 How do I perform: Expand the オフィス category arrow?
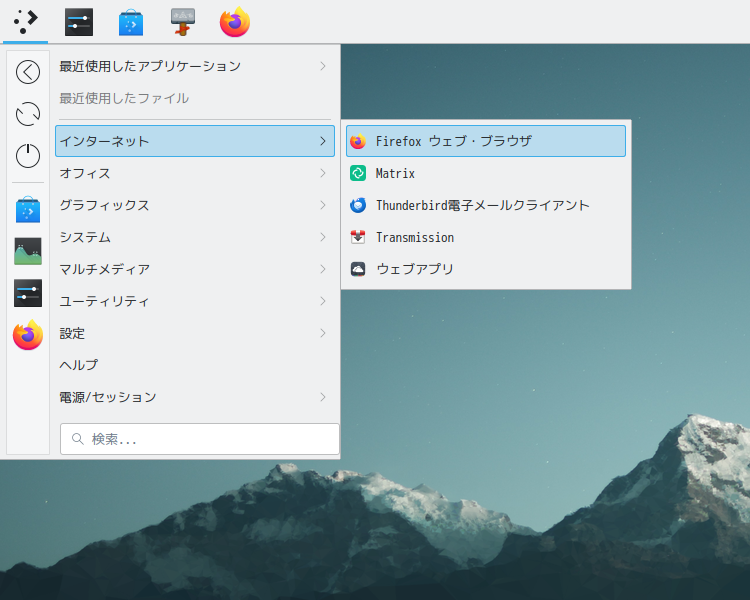(323, 173)
